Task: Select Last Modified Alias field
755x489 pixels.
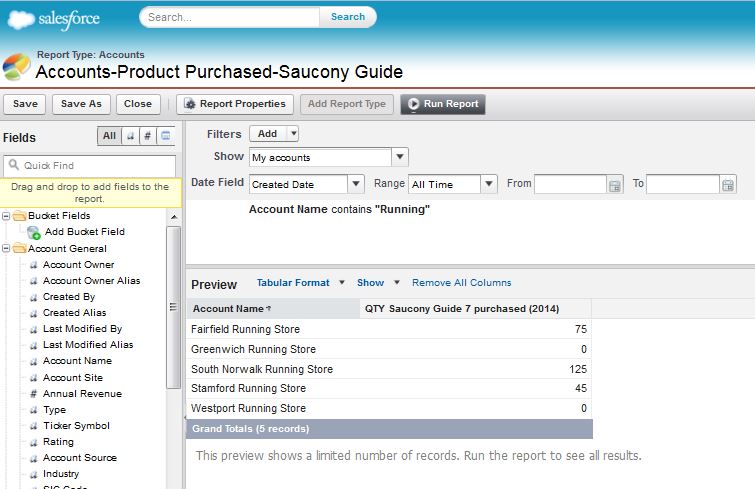Action: pos(88,345)
